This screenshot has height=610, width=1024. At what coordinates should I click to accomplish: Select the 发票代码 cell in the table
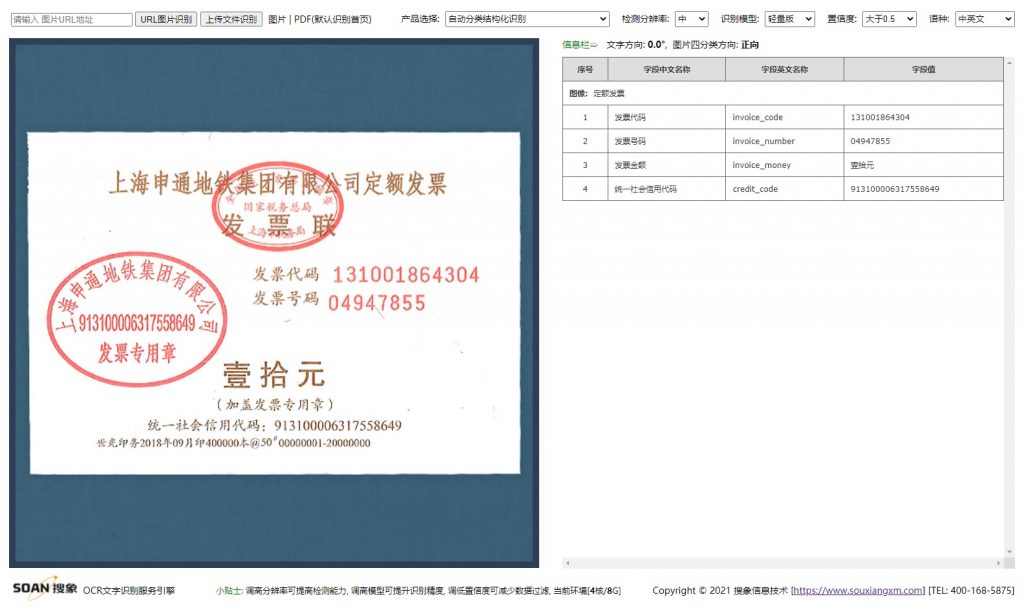coord(667,118)
